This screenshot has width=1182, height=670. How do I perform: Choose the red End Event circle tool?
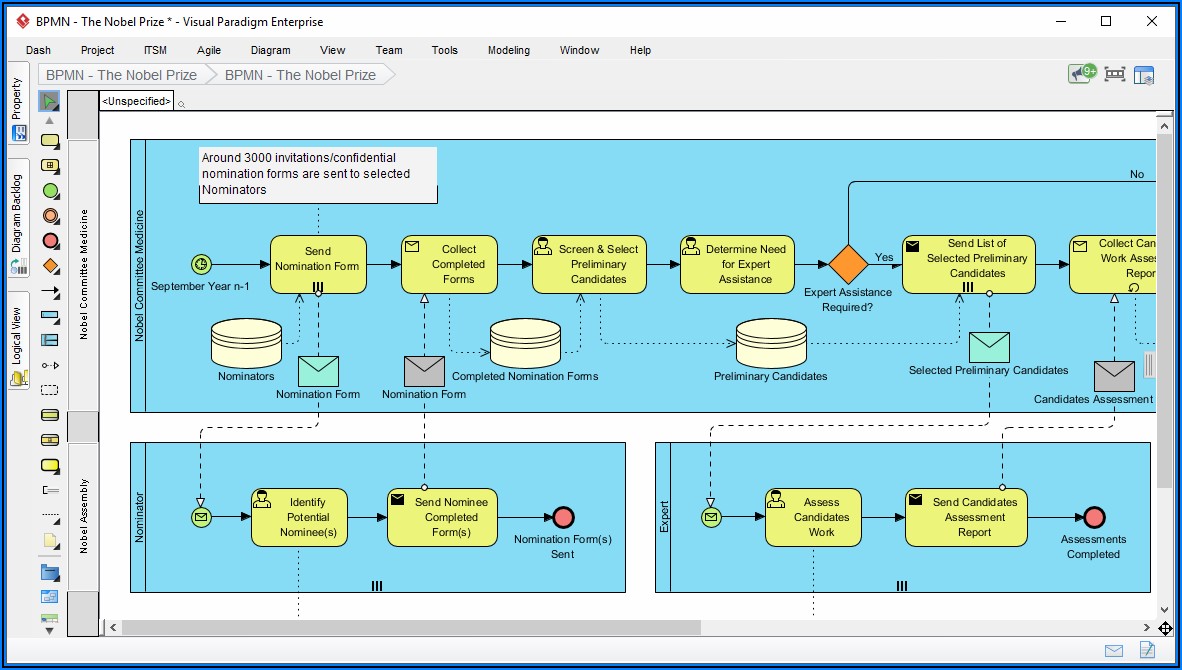tap(50, 241)
